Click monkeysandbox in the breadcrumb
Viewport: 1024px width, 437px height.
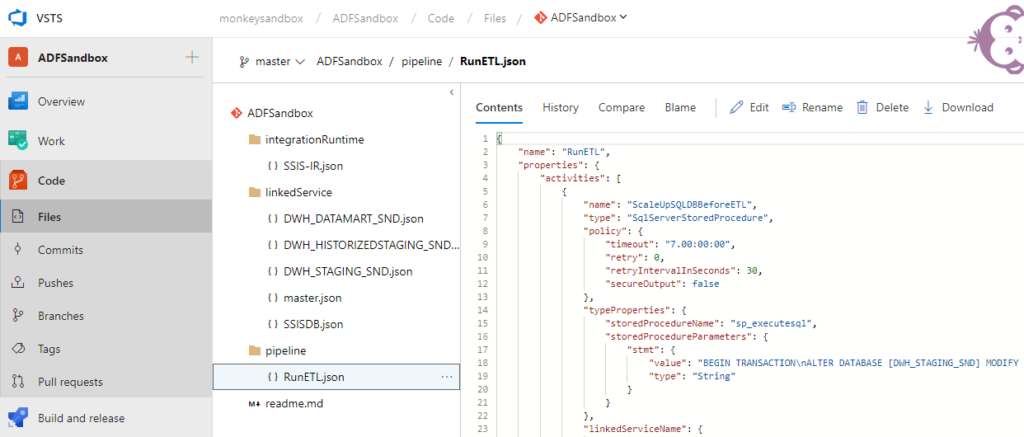click(x=261, y=18)
